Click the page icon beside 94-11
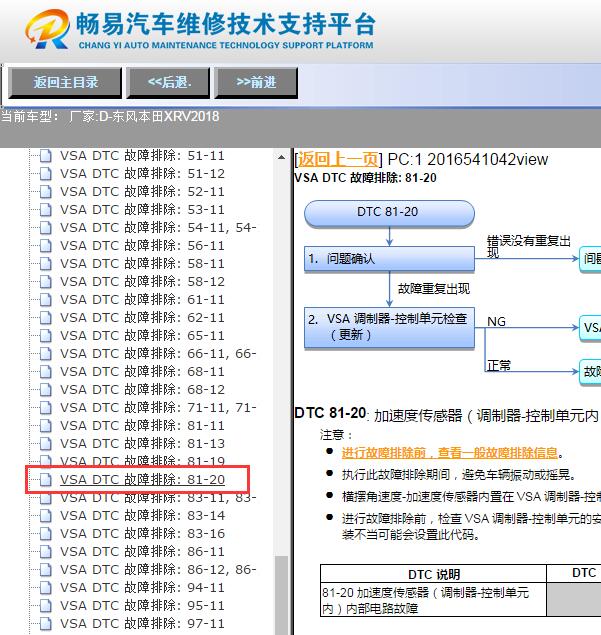 (46, 588)
